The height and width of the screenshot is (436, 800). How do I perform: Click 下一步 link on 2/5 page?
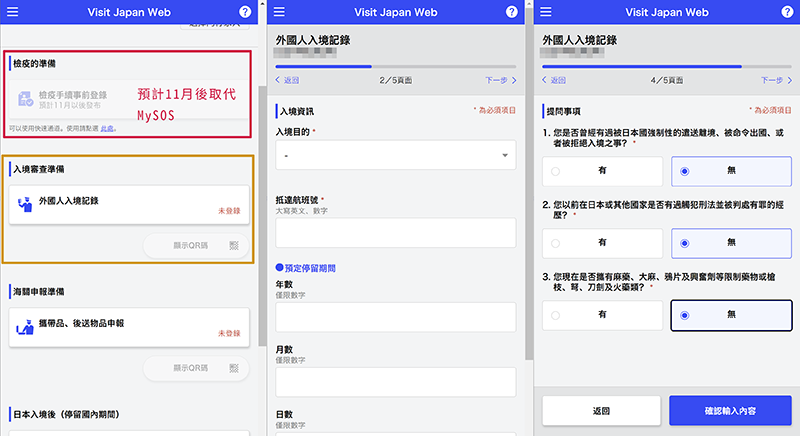[x=496, y=80]
